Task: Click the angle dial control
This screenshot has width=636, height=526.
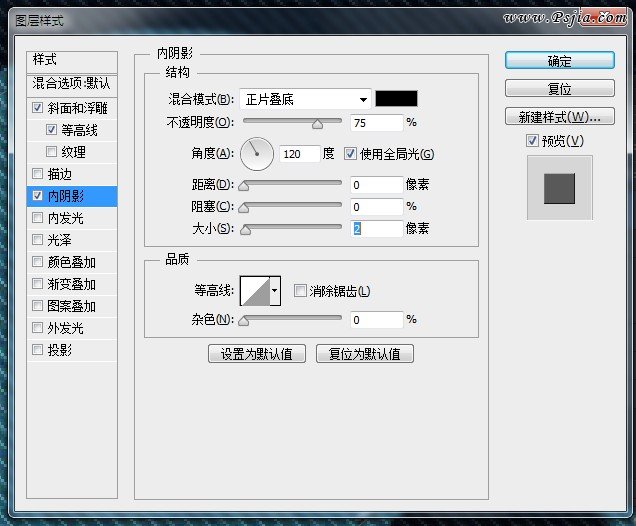Action: point(257,154)
